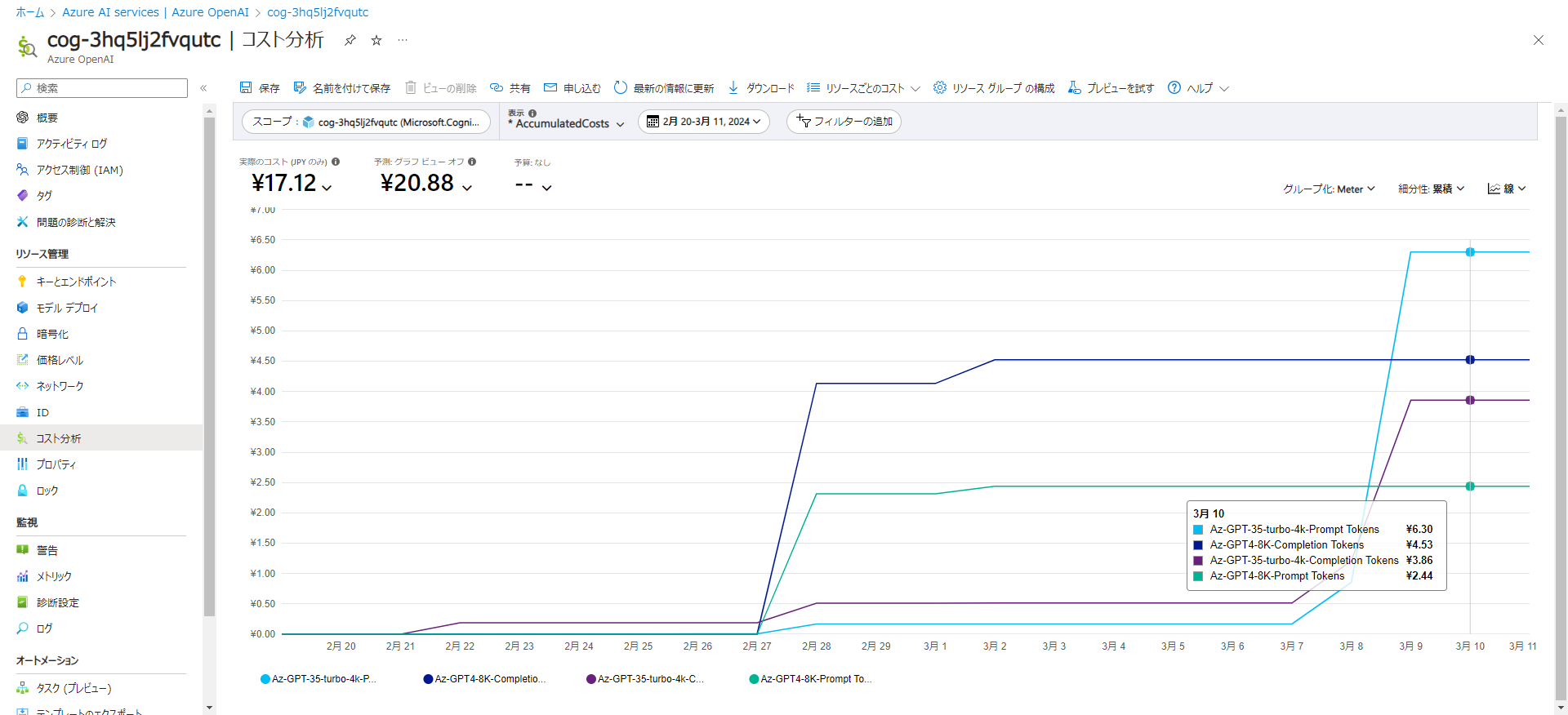Open Azure AI services | Azure OpenAI breadcrumb
The height and width of the screenshot is (715, 1568).
tap(156, 12)
